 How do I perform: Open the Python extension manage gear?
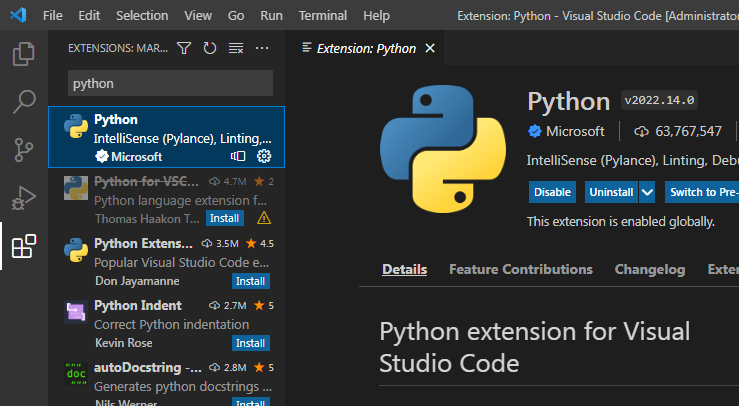coord(264,156)
